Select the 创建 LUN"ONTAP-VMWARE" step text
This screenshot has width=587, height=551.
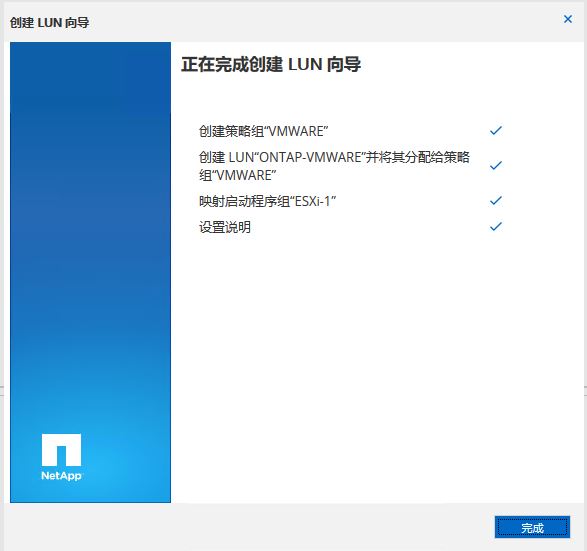pyautogui.click(x=334, y=166)
